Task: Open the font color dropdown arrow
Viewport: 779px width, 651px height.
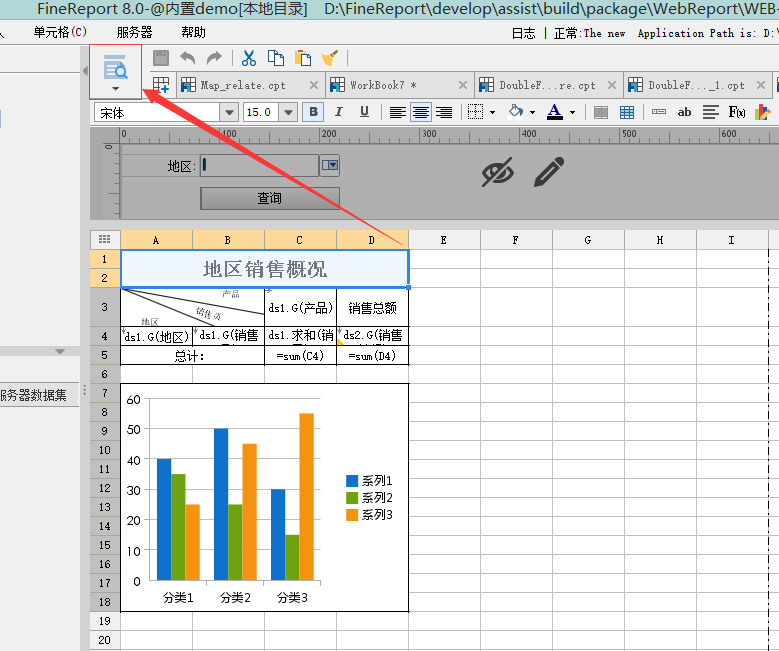Action: pos(572,112)
